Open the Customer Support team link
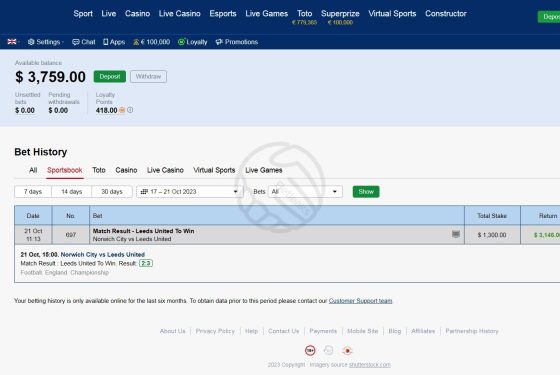The image size is (560, 375). tap(360, 301)
